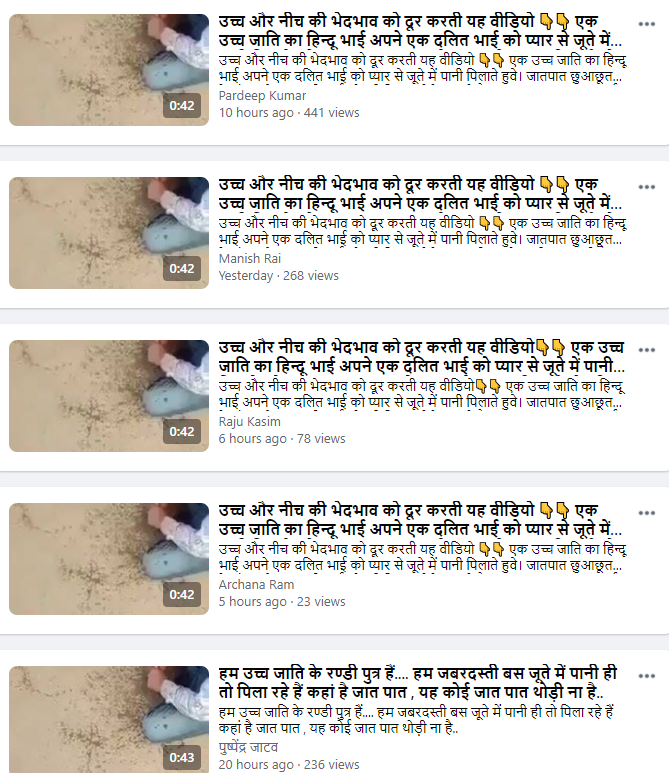Open Raju Kasim's profile link
669x773 pixels.
pos(249,422)
